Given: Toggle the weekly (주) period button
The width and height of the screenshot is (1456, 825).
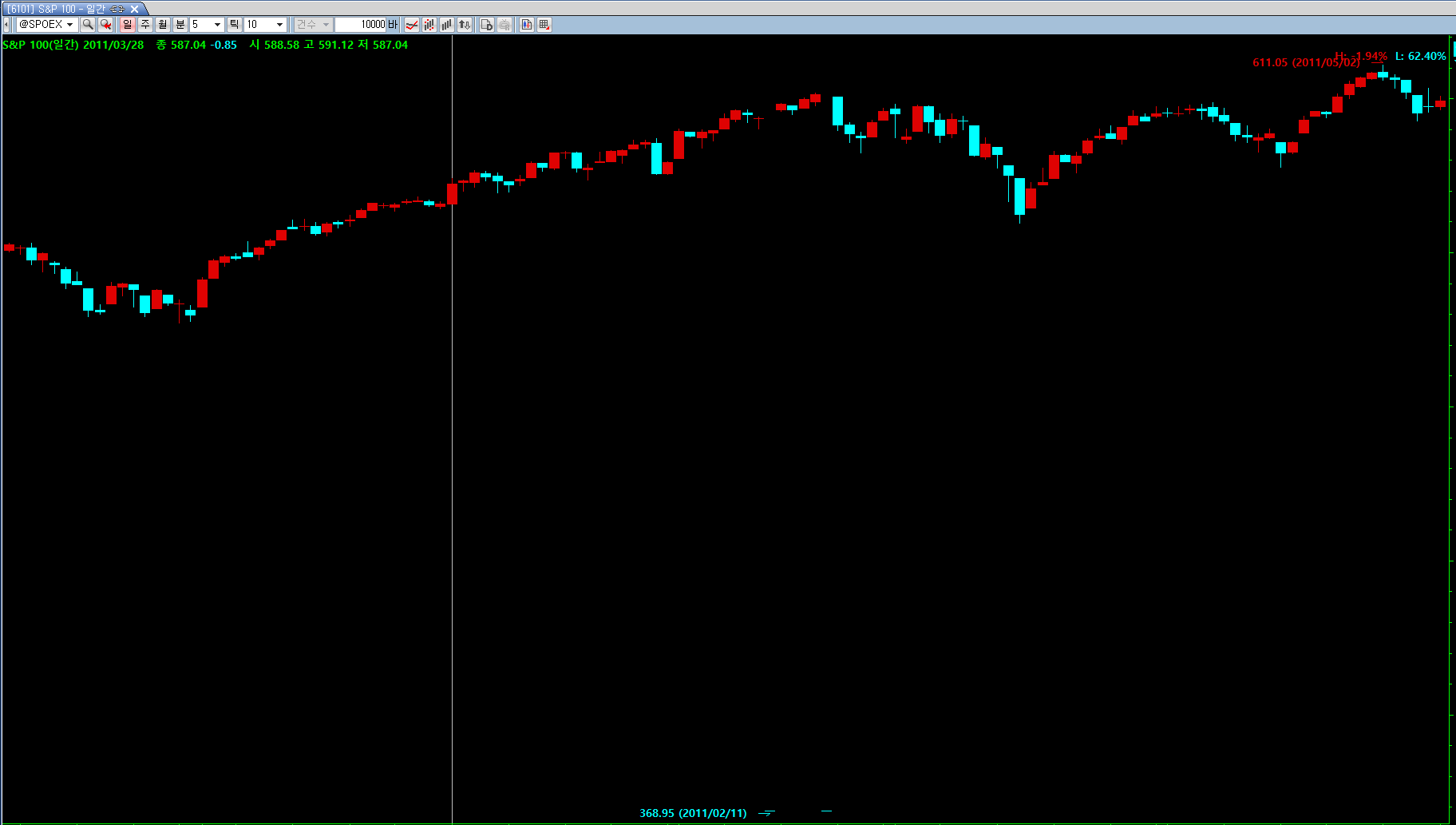Looking at the screenshot, I should click(x=145, y=25).
